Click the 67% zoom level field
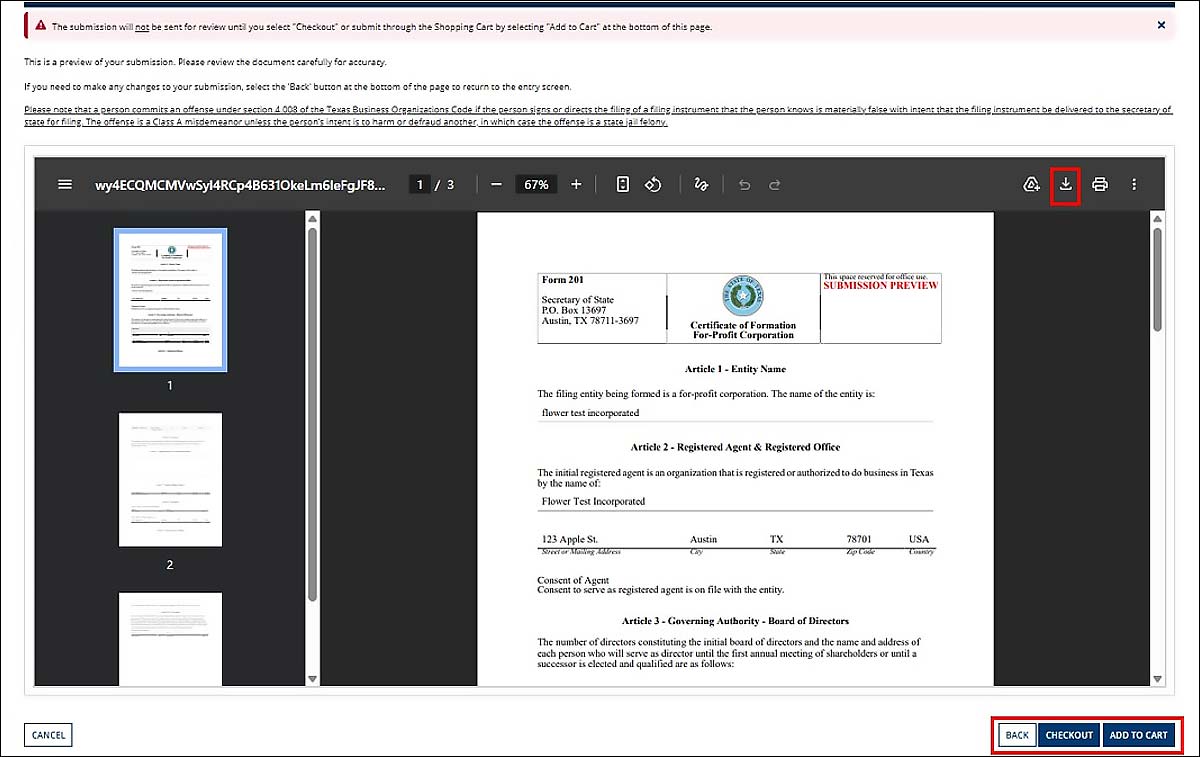Image resolution: width=1200 pixels, height=757 pixels. point(537,185)
